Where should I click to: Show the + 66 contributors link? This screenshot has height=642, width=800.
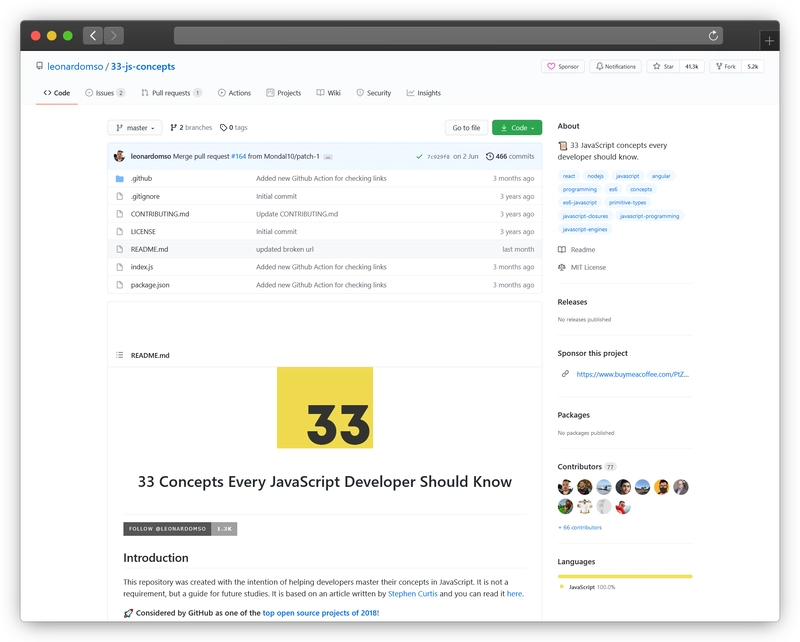[x=580, y=528]
